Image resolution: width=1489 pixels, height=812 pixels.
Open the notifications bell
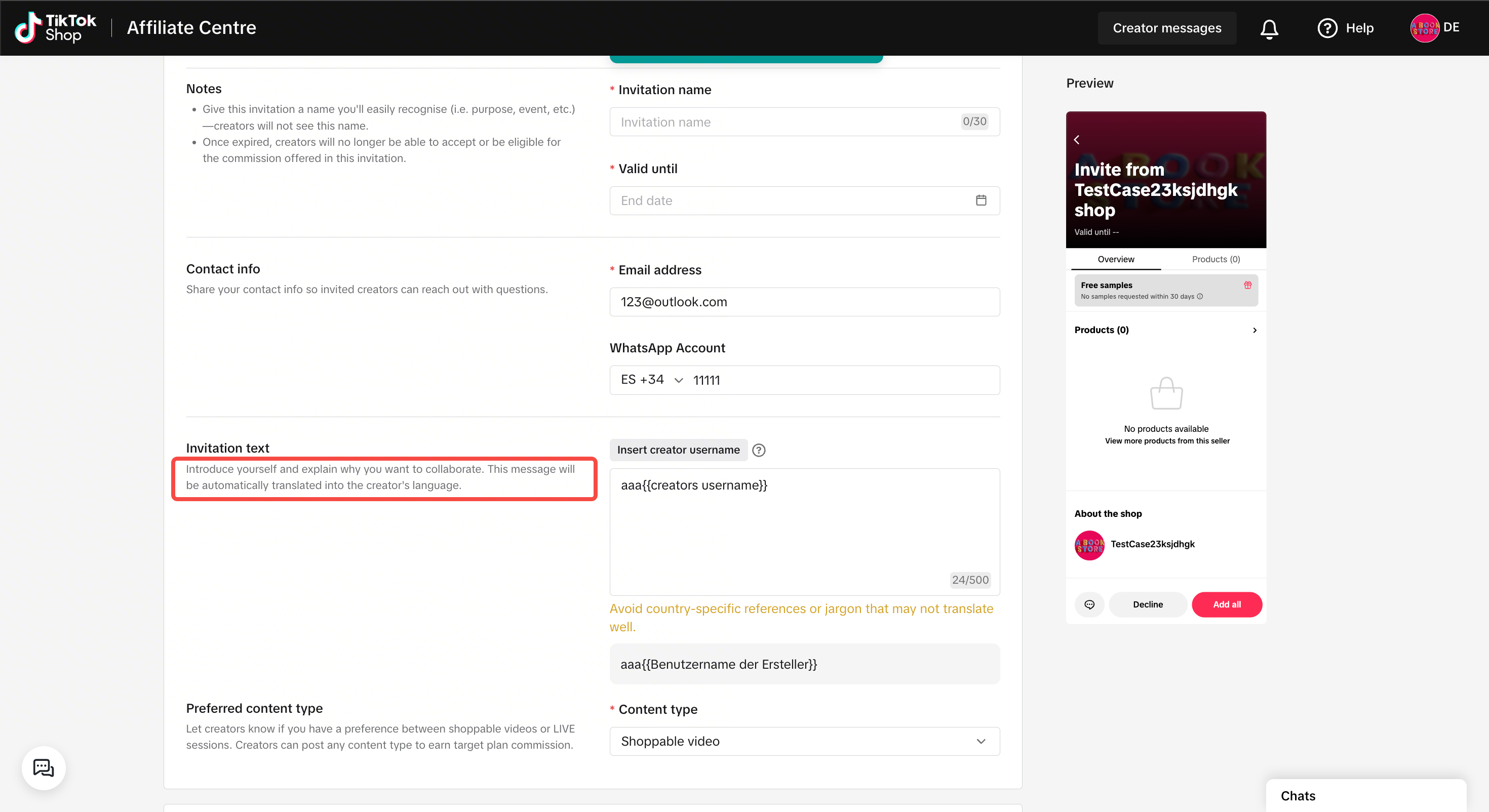pyautogui.click(x=1269, y=28)
